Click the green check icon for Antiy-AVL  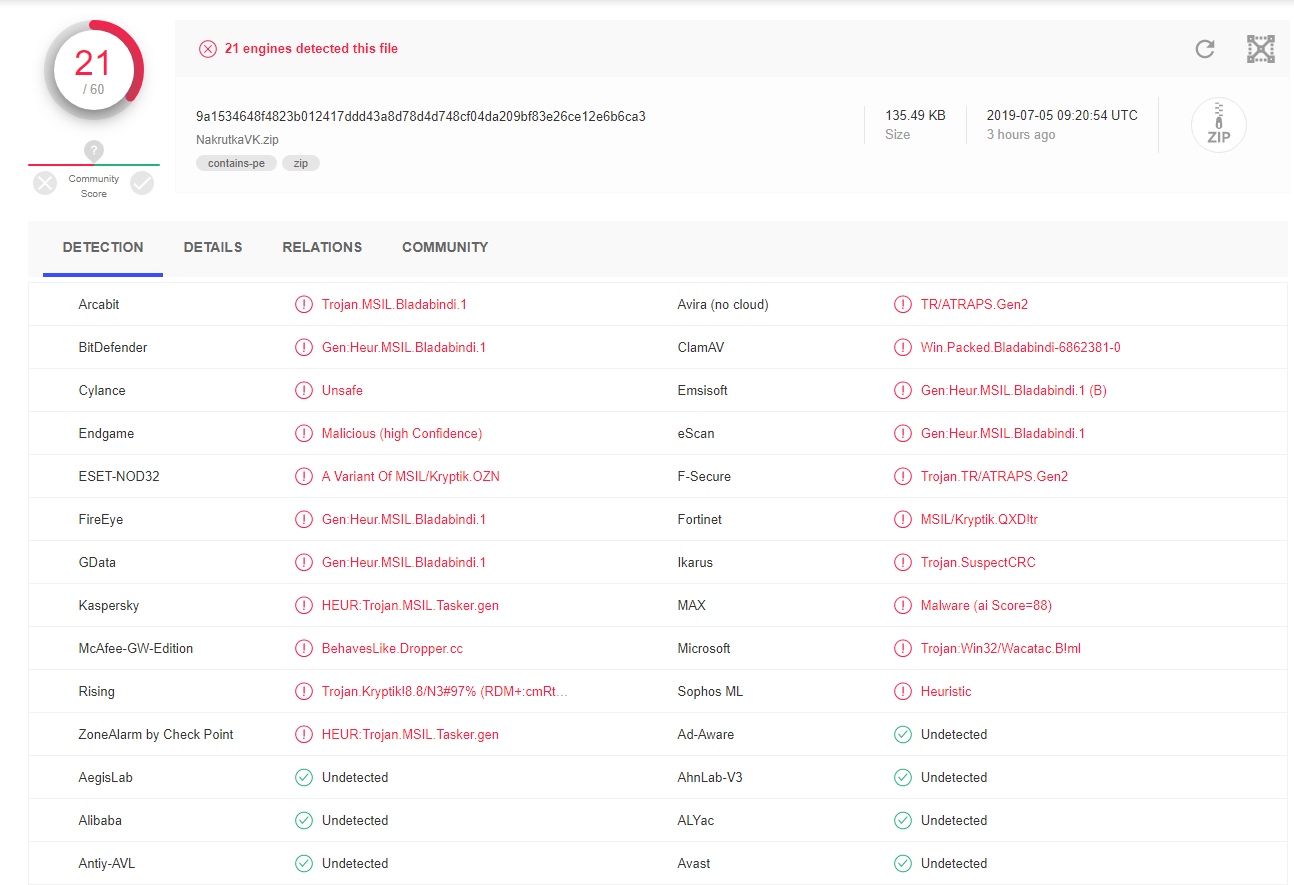[x=304, y=863]
